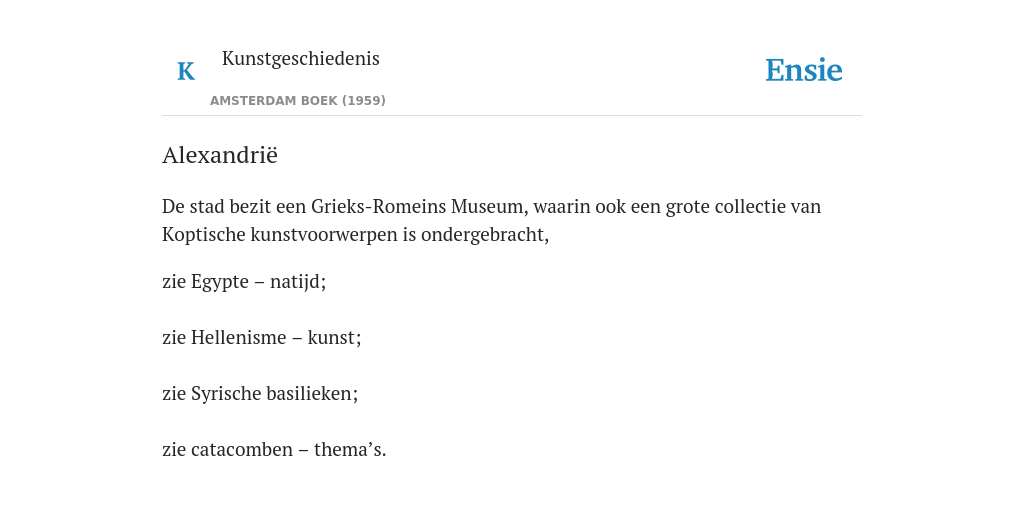Click the blue K category icon
Screen dimensions: 1024x512
pyautogui.click(x=186, y=71)
